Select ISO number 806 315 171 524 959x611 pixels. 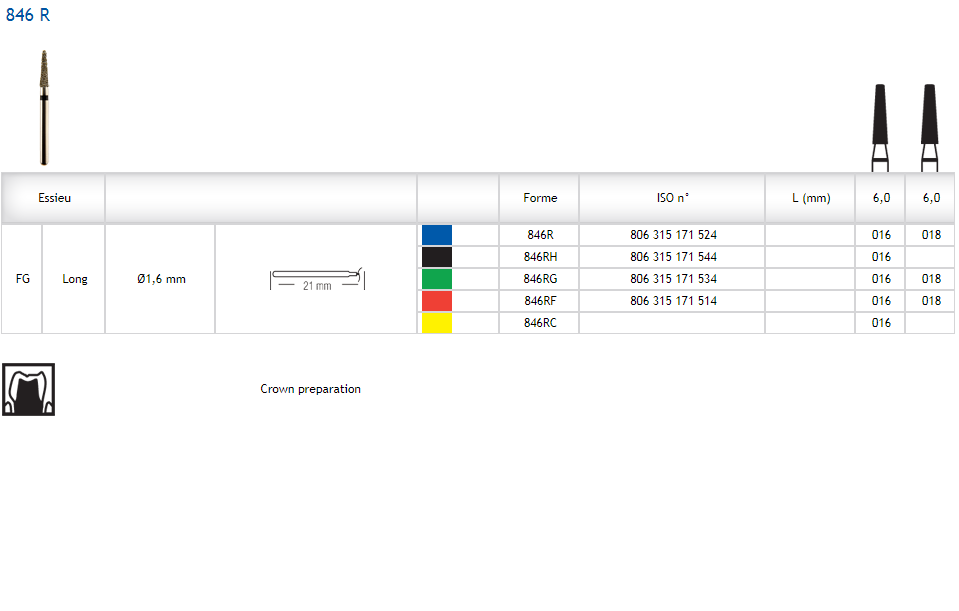pyautogui.click(x=673, y=235)
